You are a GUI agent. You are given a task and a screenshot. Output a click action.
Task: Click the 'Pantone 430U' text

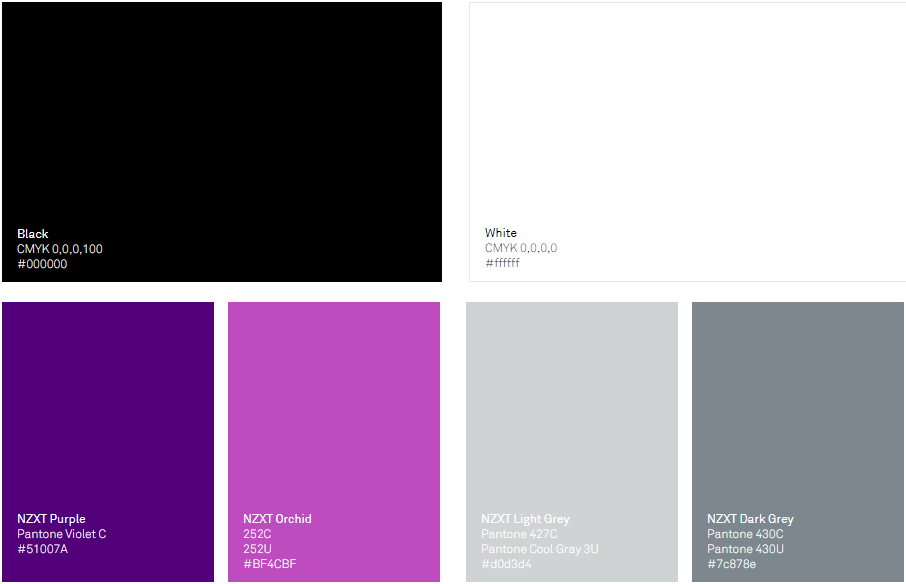[745, 549]
